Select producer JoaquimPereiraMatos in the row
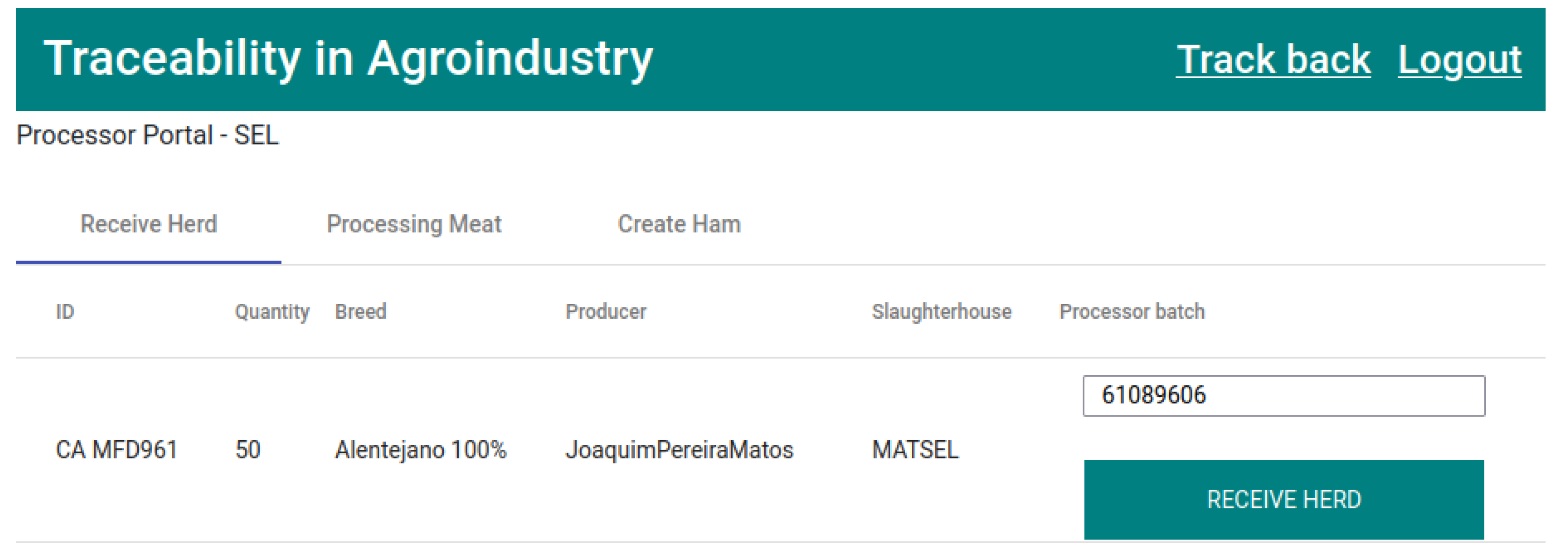This screenshot has width=1568, height=557. coord(679,450)
